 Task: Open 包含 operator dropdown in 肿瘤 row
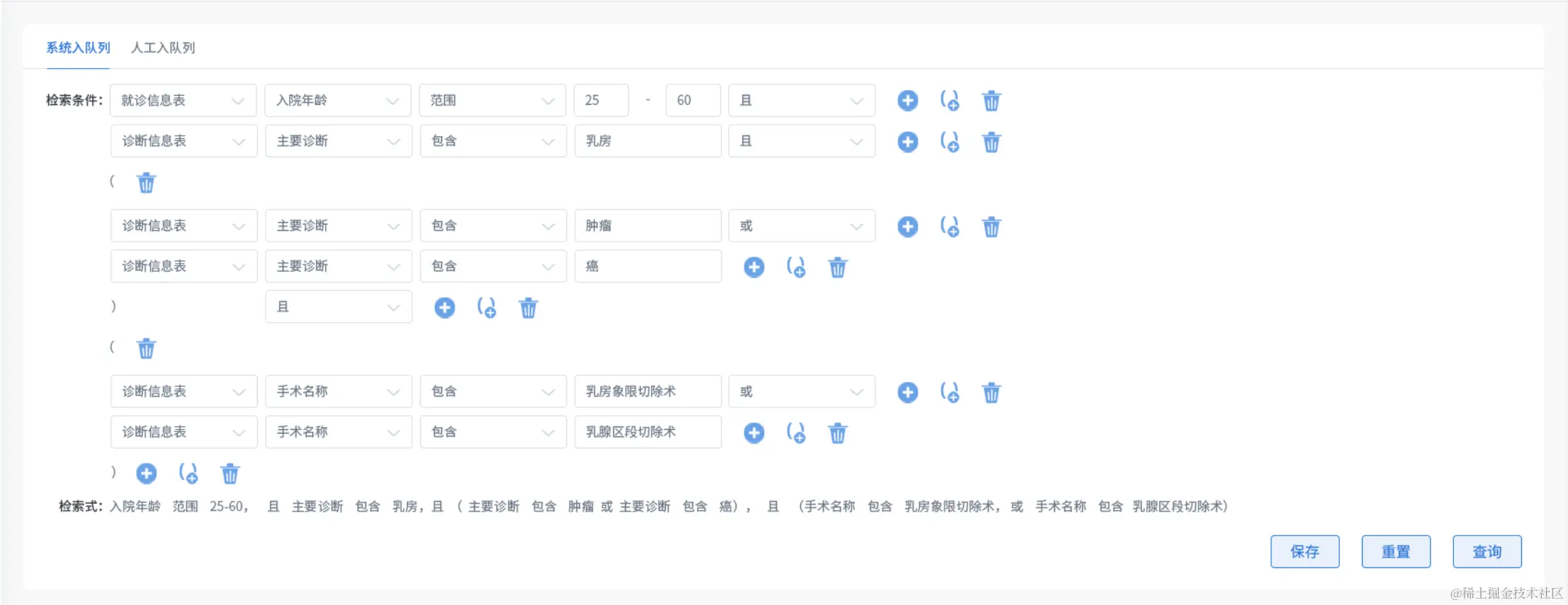(x=493, y=226)
